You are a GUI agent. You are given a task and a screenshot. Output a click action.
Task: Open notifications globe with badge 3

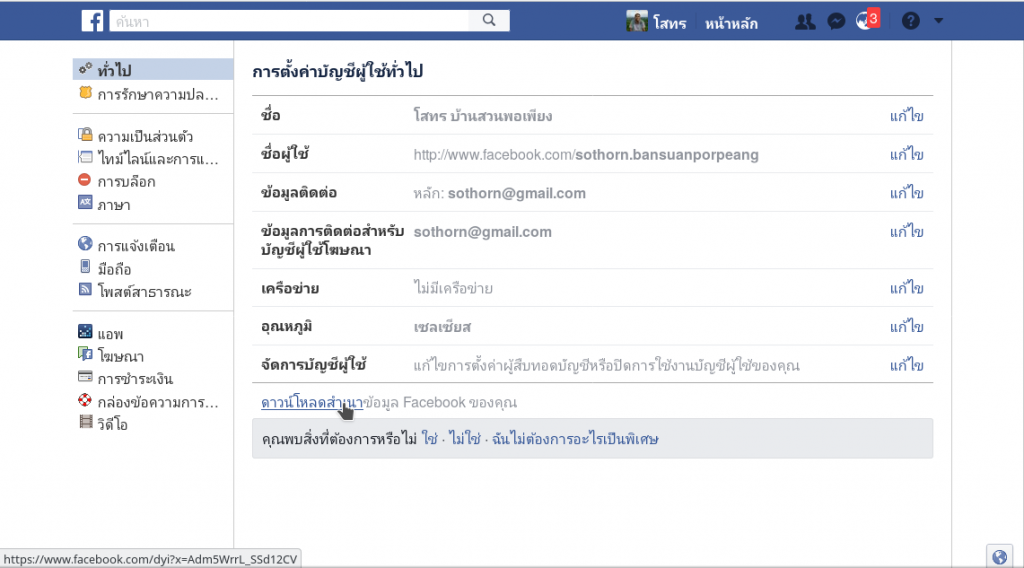867,20
